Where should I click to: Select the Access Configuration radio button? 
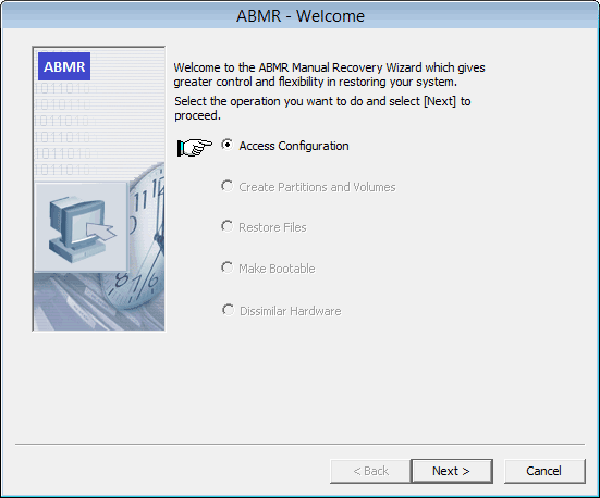227,145
